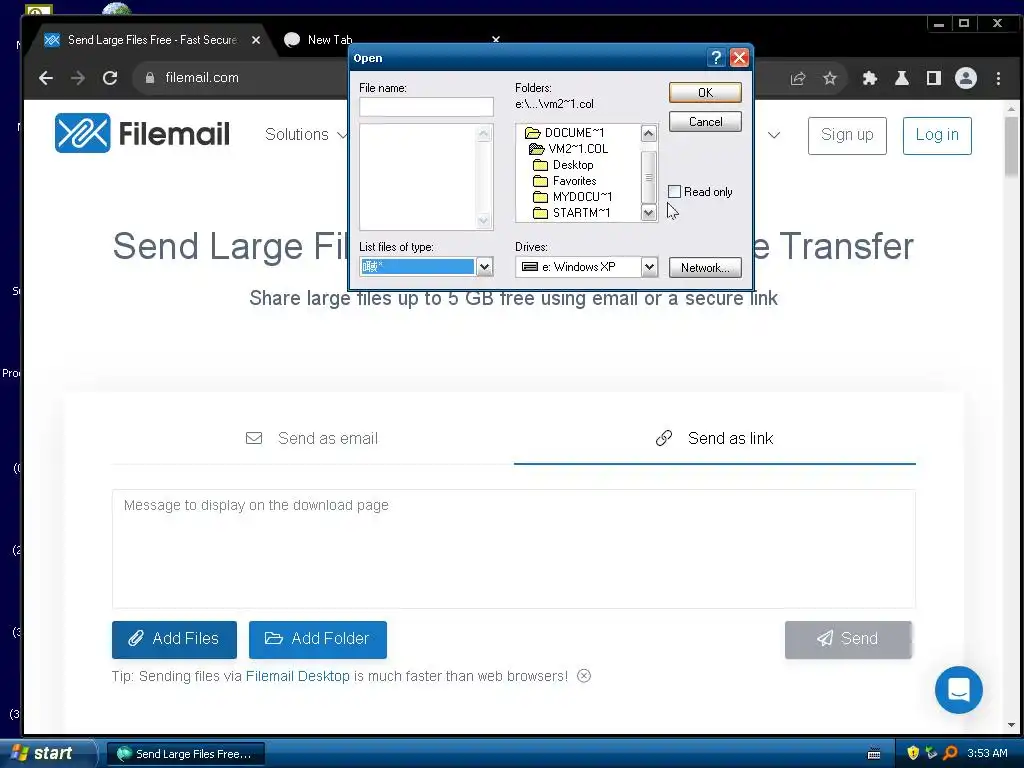
Task: Dismiss the Filemail Desktop tip
Action: pos(584,676)
